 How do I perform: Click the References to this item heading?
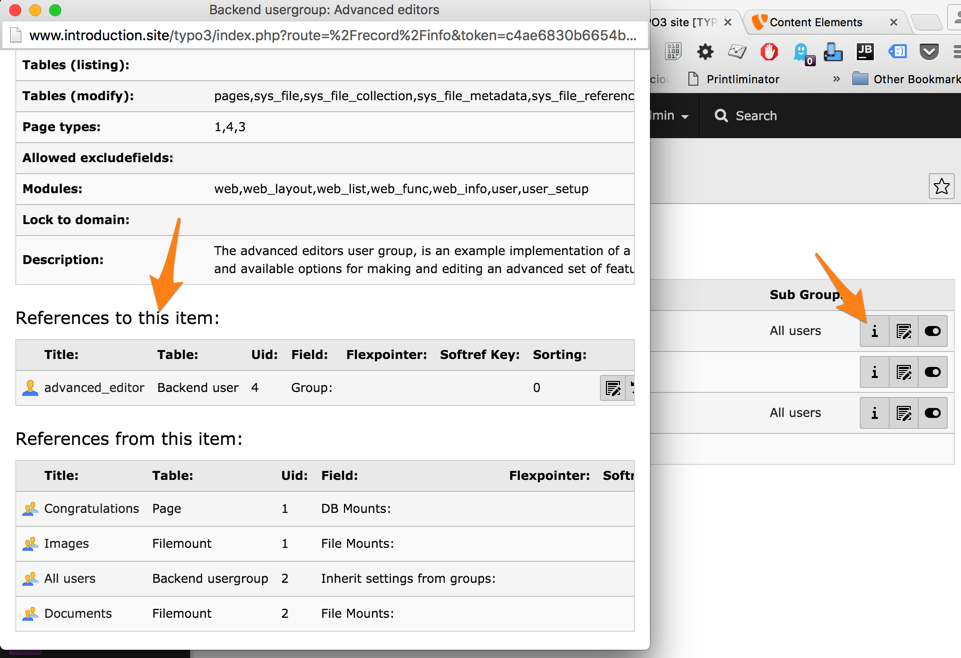point(117,318)
